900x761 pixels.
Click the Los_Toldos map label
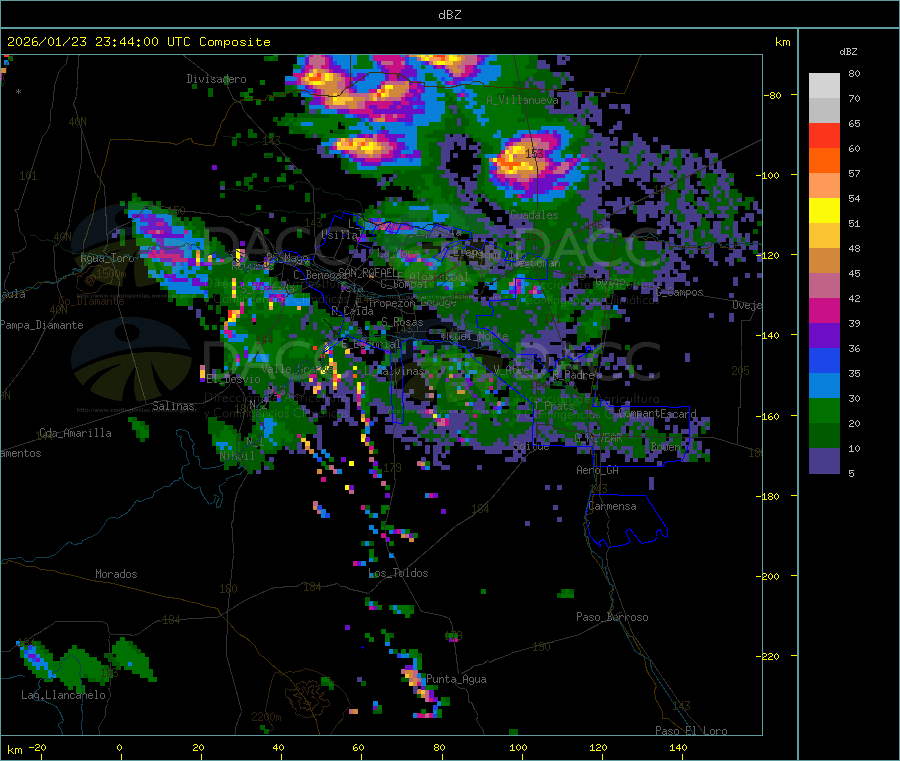click(398, 573)
